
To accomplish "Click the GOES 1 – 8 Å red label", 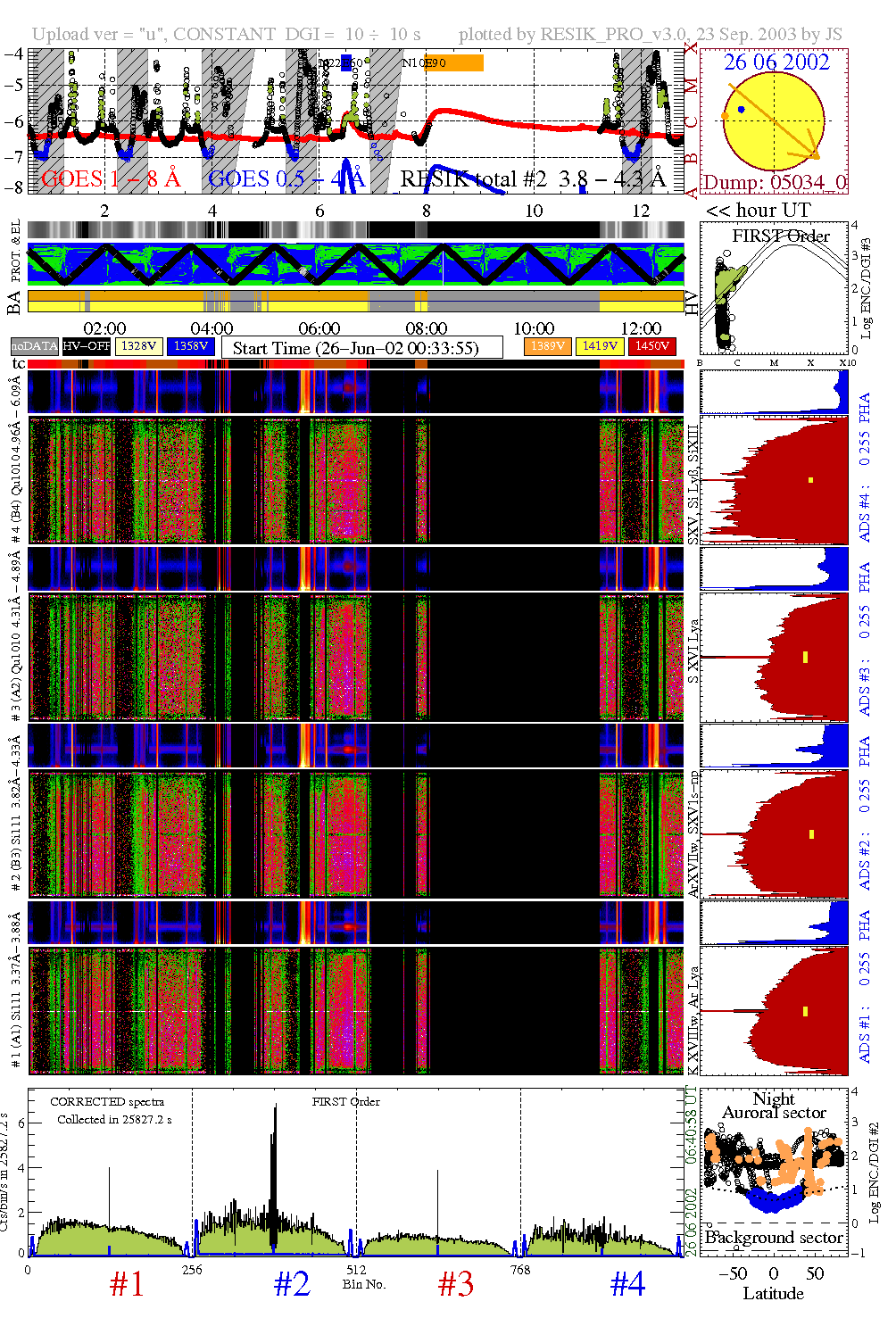I will [111, 179].
